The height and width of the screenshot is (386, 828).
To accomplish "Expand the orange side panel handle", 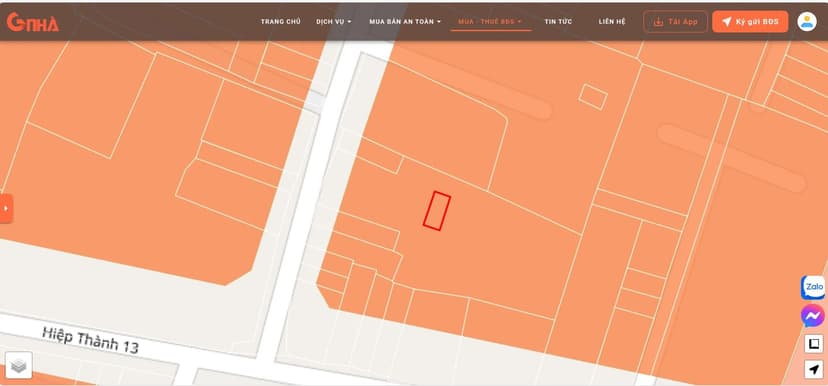I will [x=6, y=209].
